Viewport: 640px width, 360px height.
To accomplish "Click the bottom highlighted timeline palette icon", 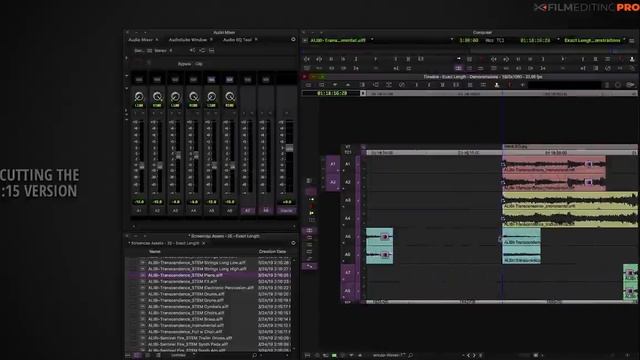I will click(x=310, y=266).
